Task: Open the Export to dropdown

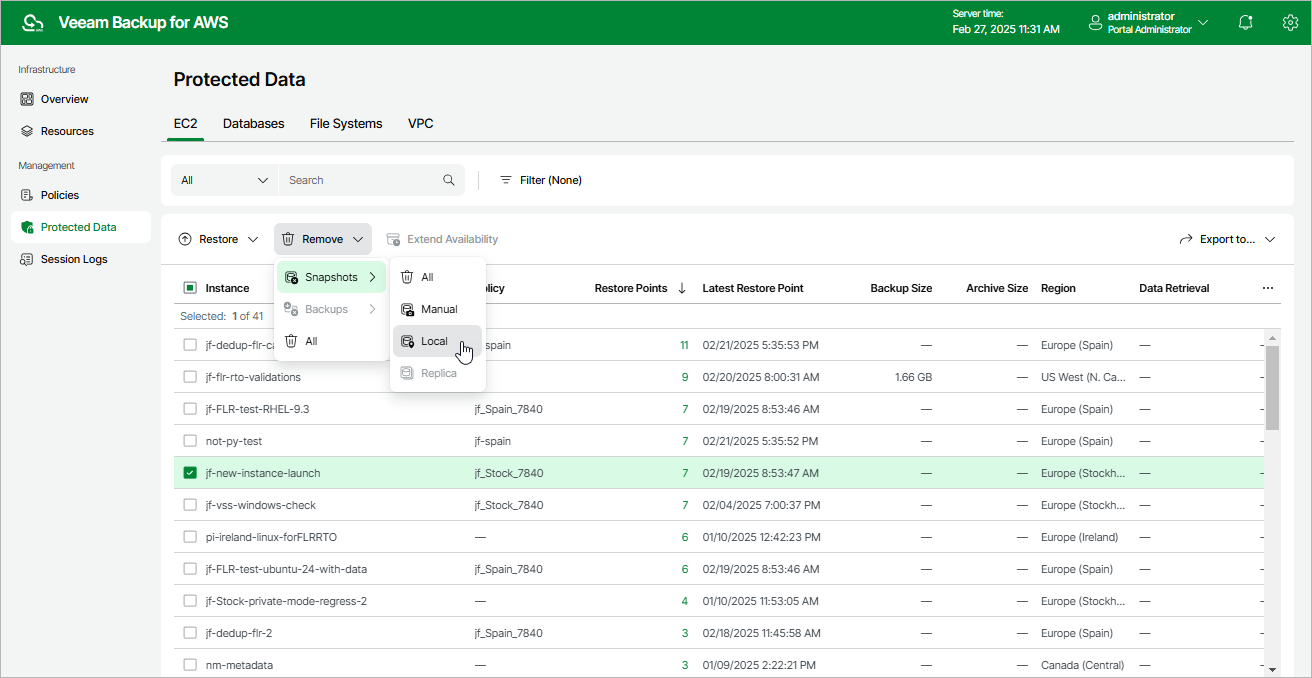Action: [x=1227, y=239]
